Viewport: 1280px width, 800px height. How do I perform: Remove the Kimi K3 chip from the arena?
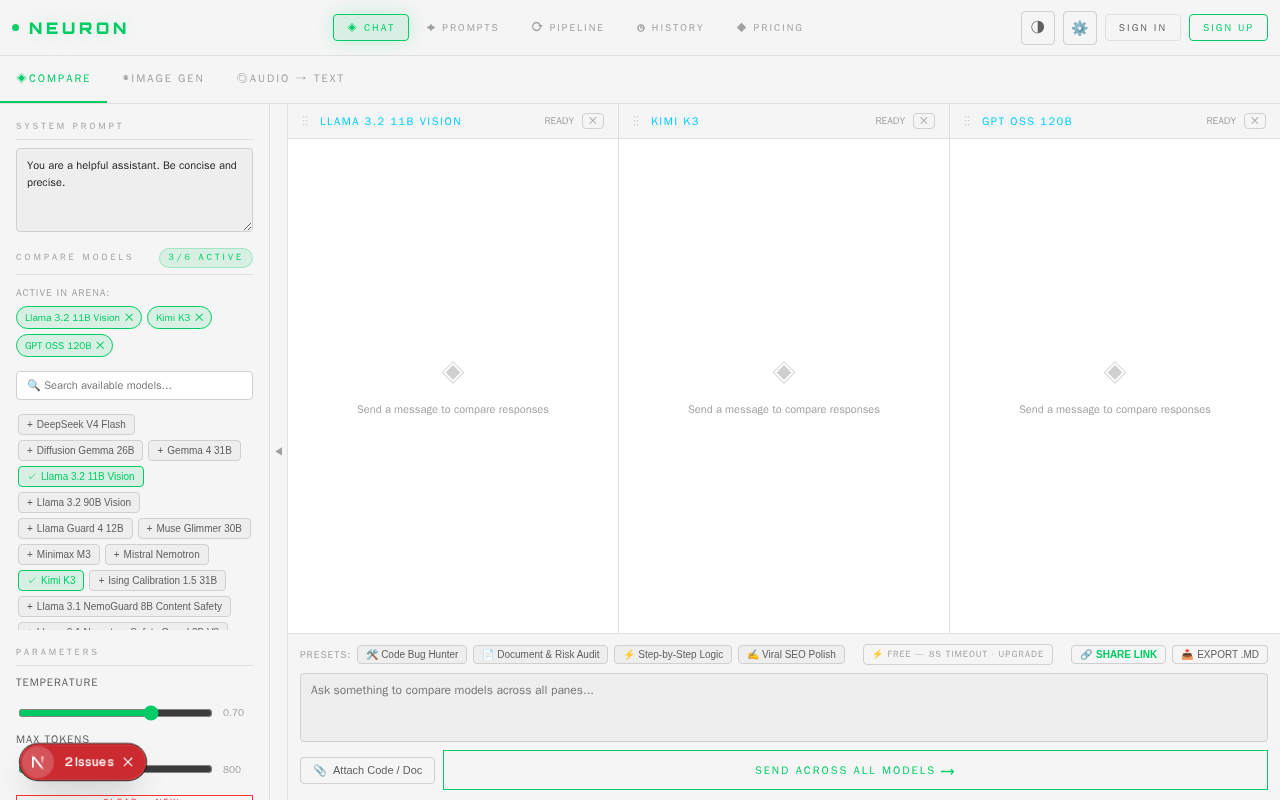pos(199,318)
